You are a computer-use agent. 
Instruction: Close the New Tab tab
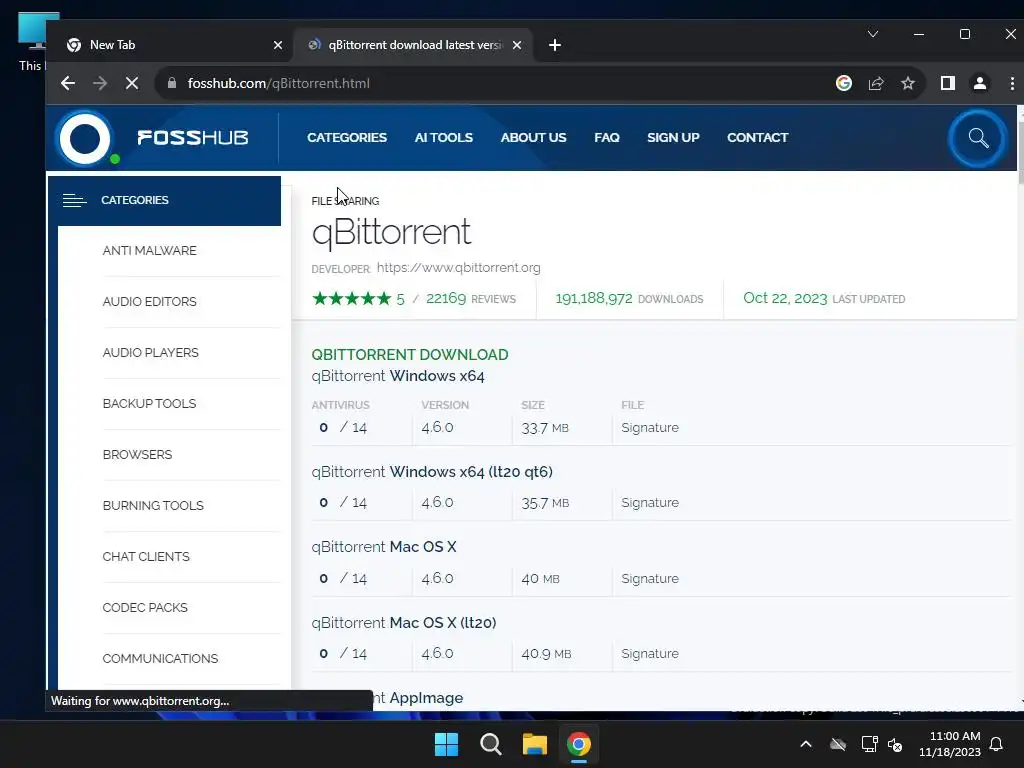tap(278, 45)
